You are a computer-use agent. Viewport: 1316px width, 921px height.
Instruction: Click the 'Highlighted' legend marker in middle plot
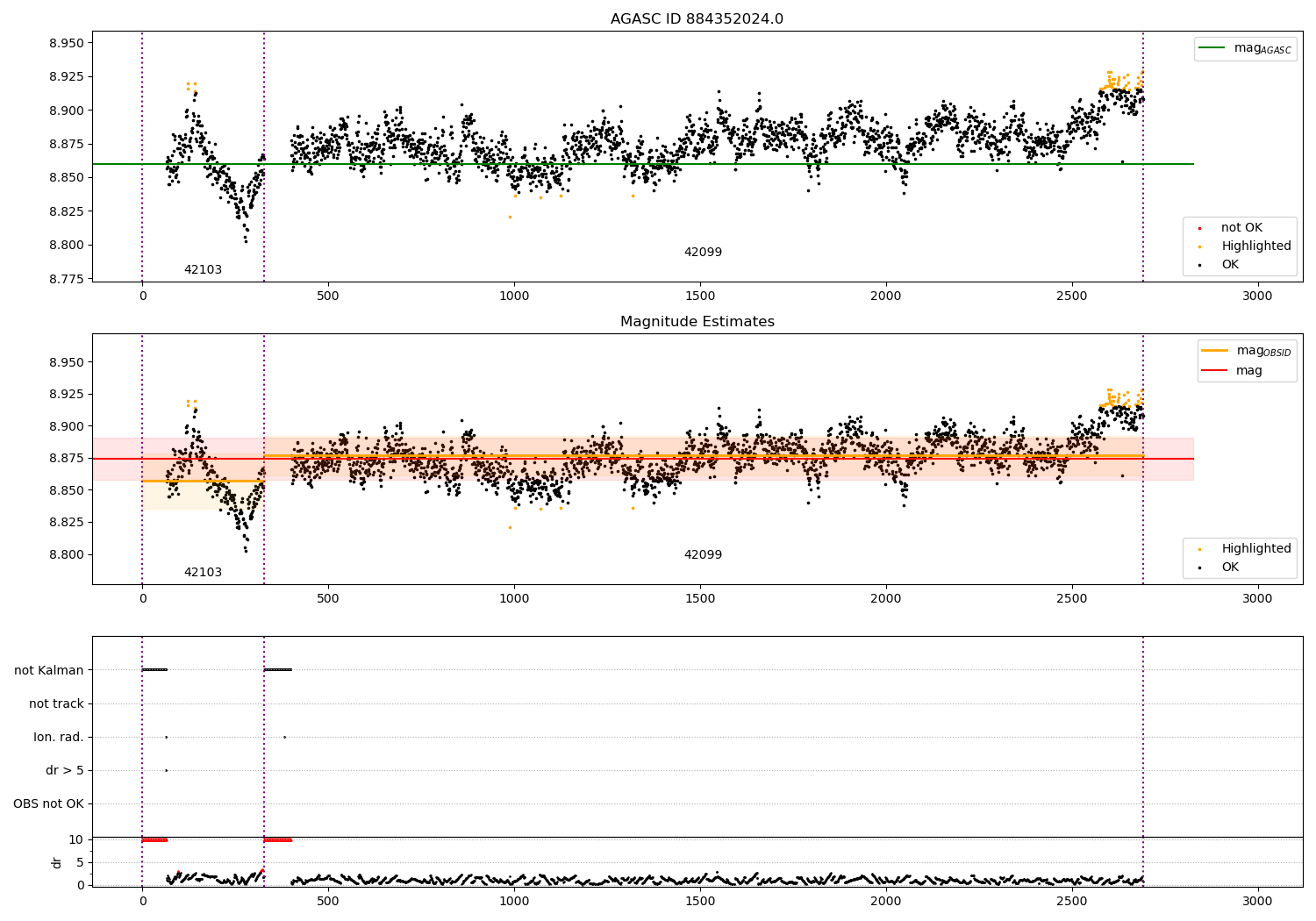[x=1199, y=549]
